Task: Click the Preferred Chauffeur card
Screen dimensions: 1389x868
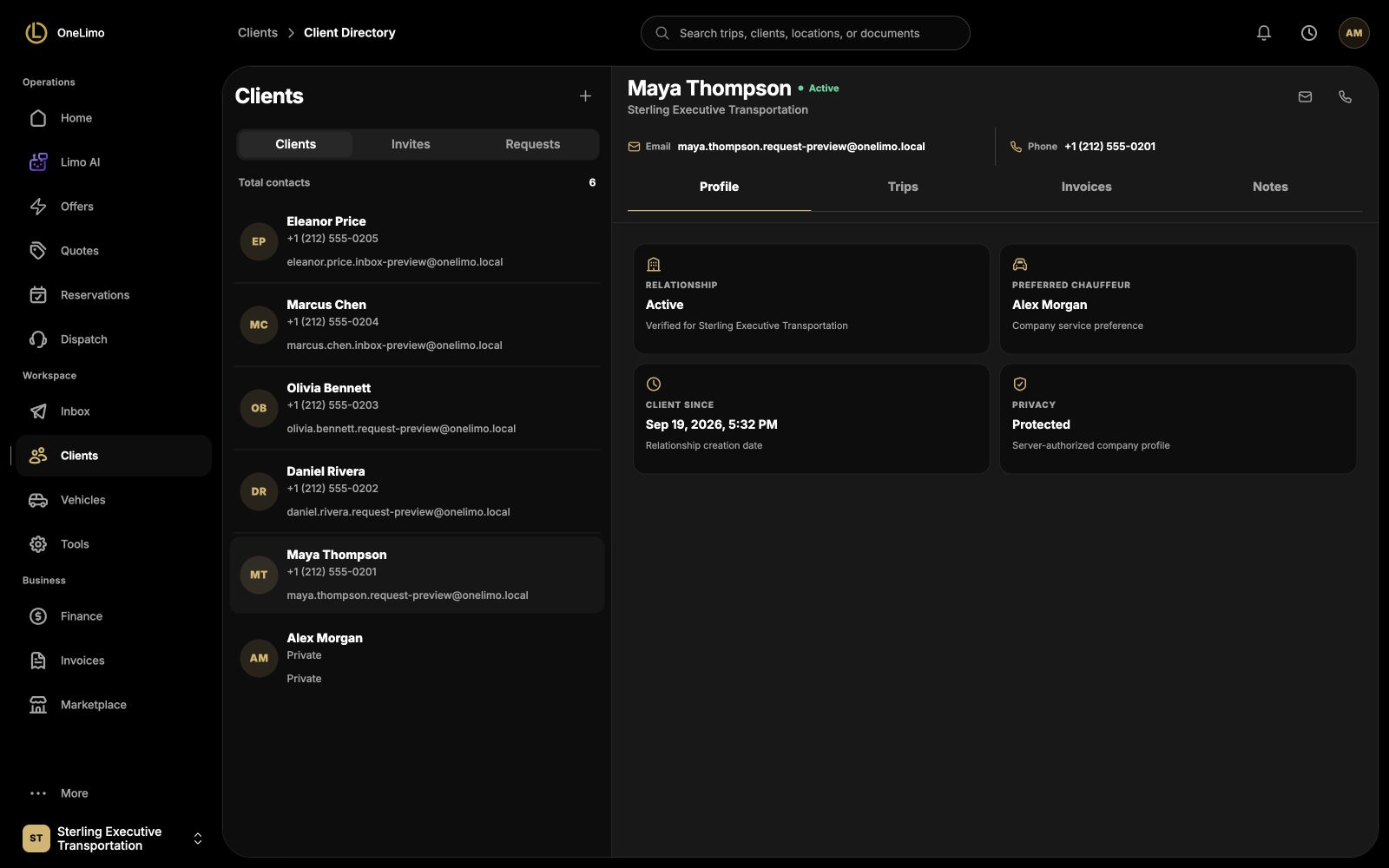Action: click(x=1177, y=299)
